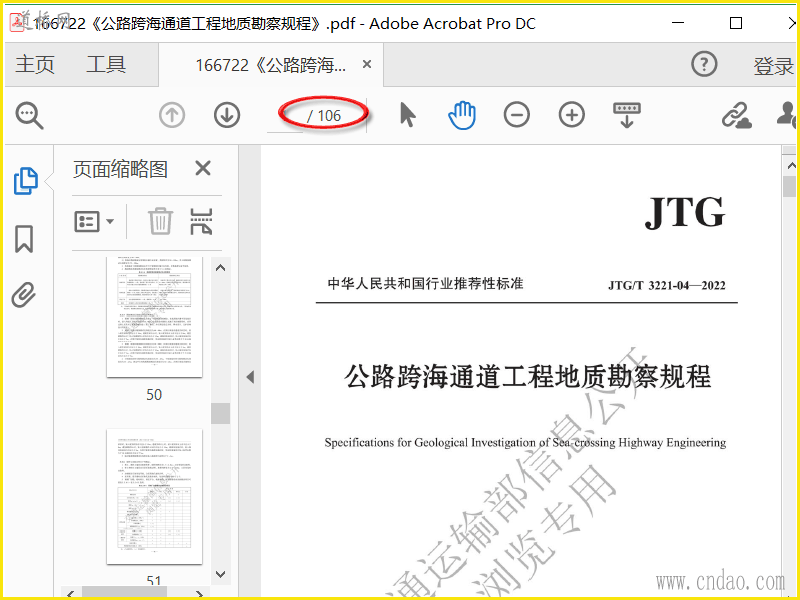This screenshot has height=600, width=800.
Task: Switch to the 主页 tab
Action: (x=35, y=65)
